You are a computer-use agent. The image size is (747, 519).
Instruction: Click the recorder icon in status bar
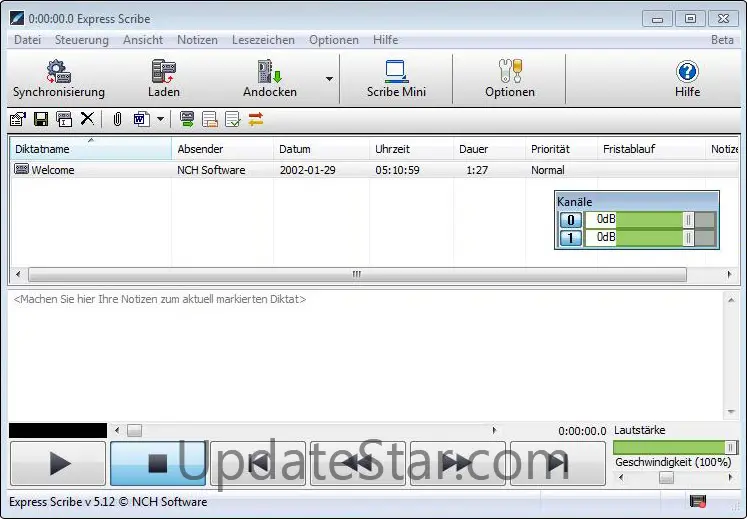point(698,501)
